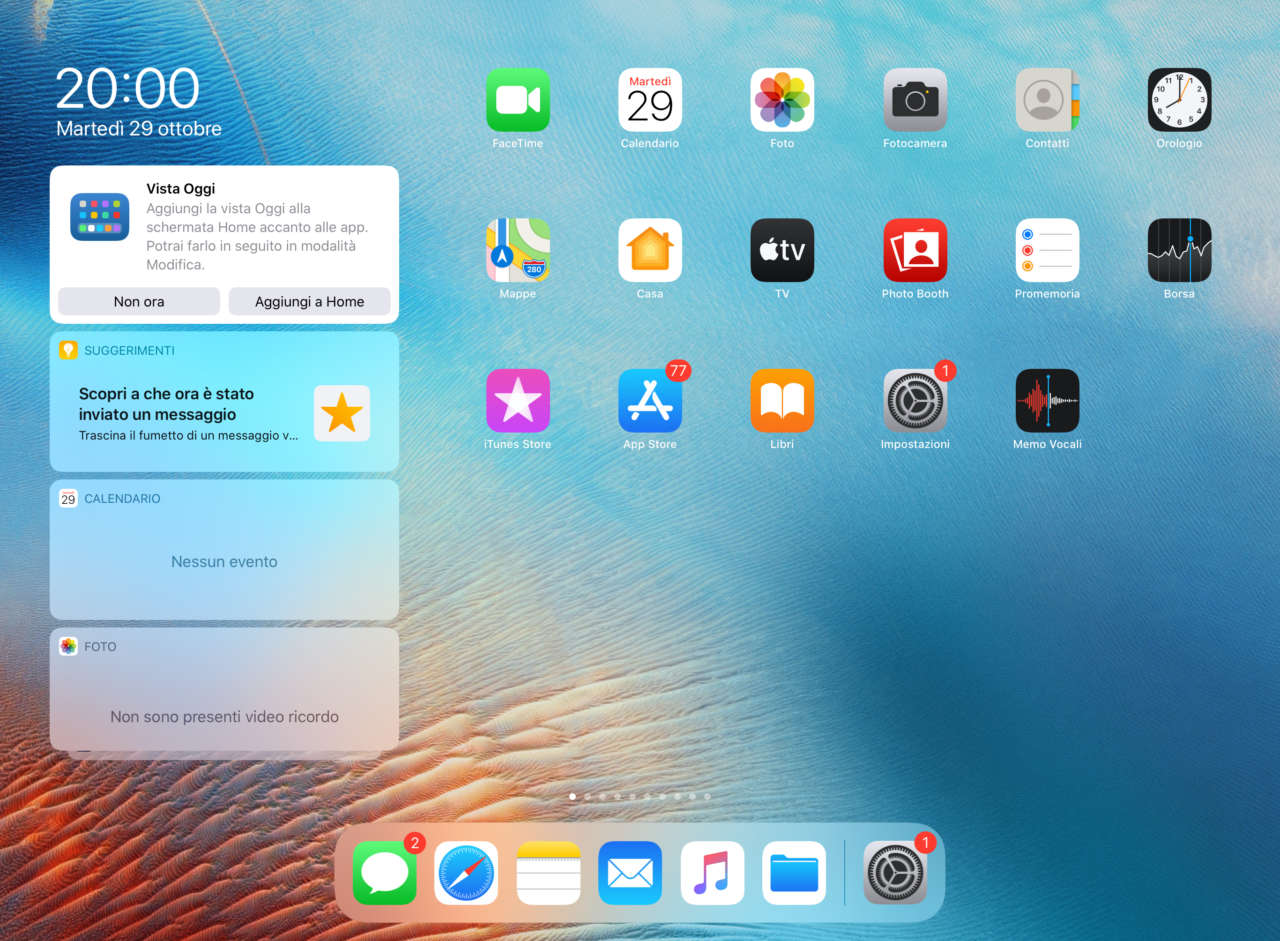Viewport: 1280px width, 941px height.
Task: Open the Notes app in the dock
Action: [548, 873]
